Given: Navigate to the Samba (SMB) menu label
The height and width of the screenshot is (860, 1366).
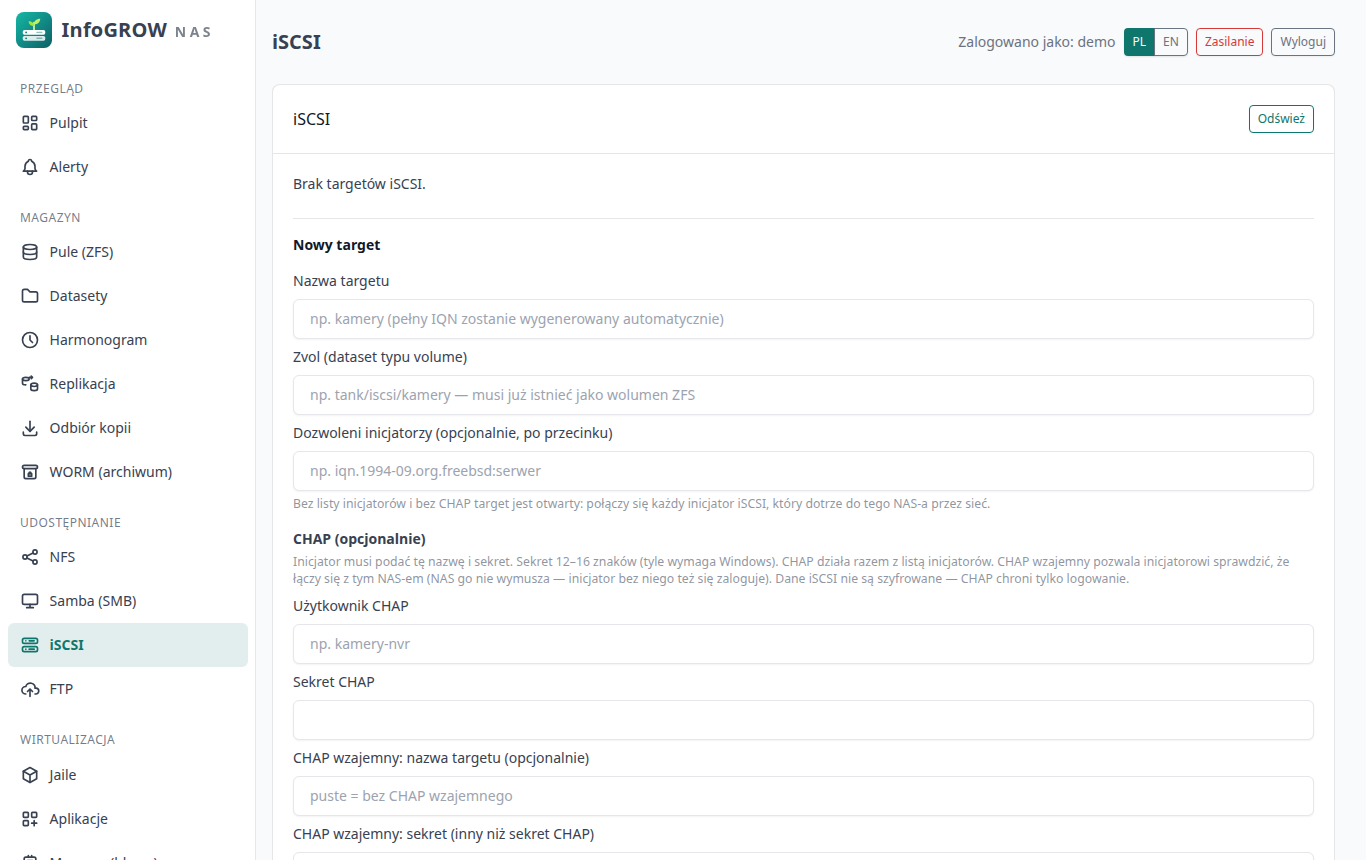Looking at the screenshot, I should pyautogui.click(x=93, y=601).
